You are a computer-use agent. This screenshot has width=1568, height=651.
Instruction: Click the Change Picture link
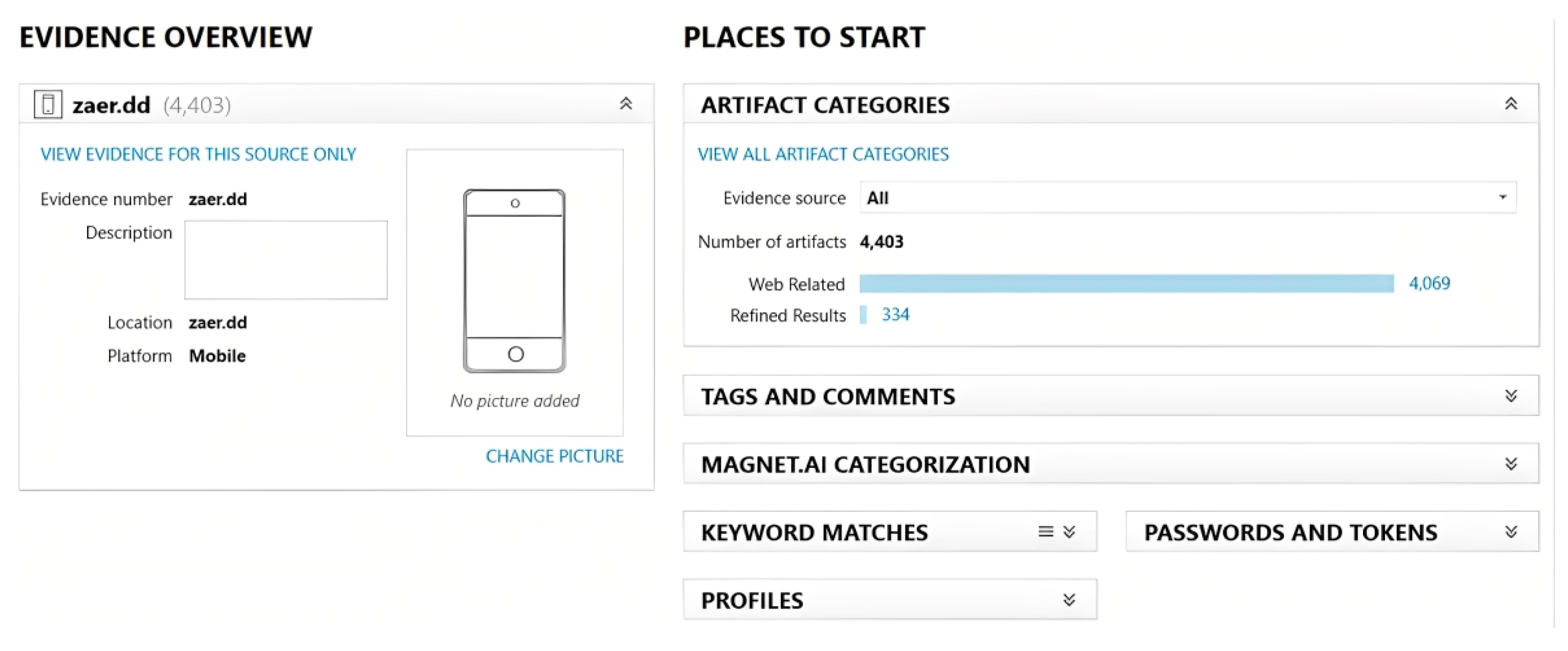[555, 456]
